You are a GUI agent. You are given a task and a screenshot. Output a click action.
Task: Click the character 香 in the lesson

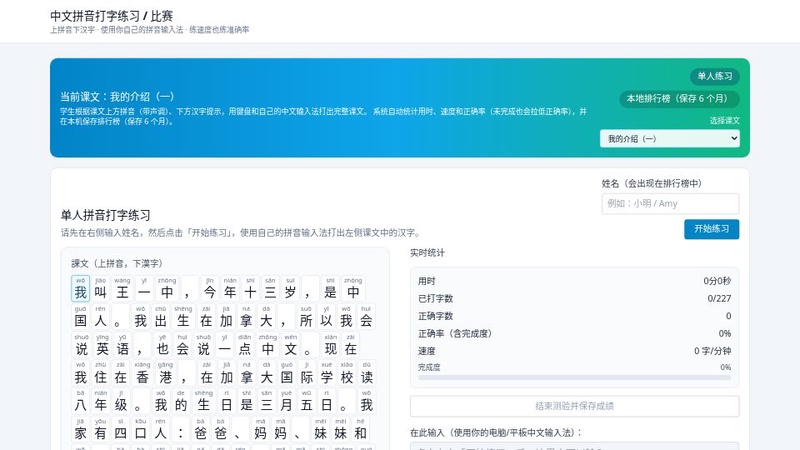(142, 373)
